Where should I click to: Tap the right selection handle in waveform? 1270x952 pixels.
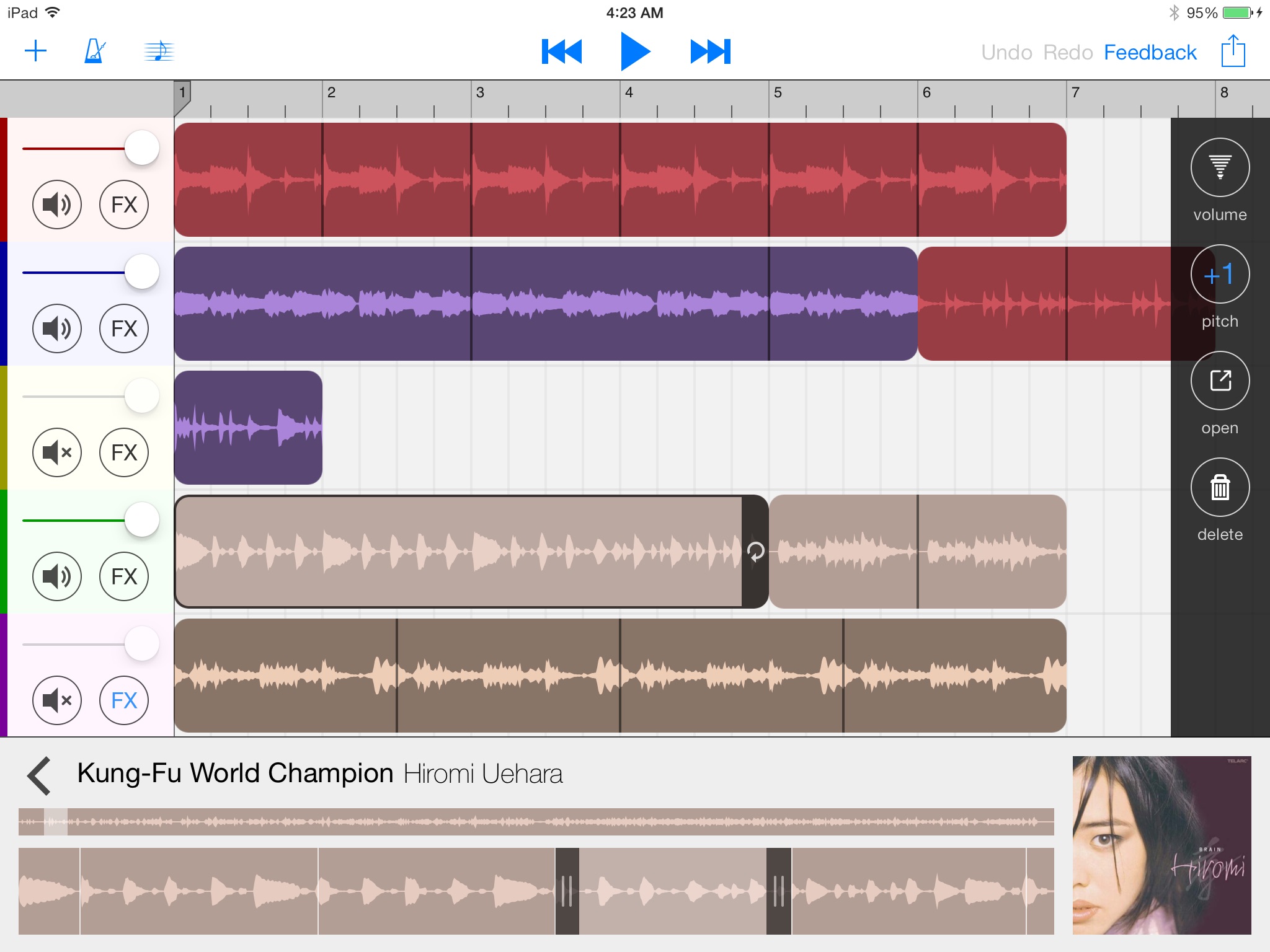pos(779,891)
